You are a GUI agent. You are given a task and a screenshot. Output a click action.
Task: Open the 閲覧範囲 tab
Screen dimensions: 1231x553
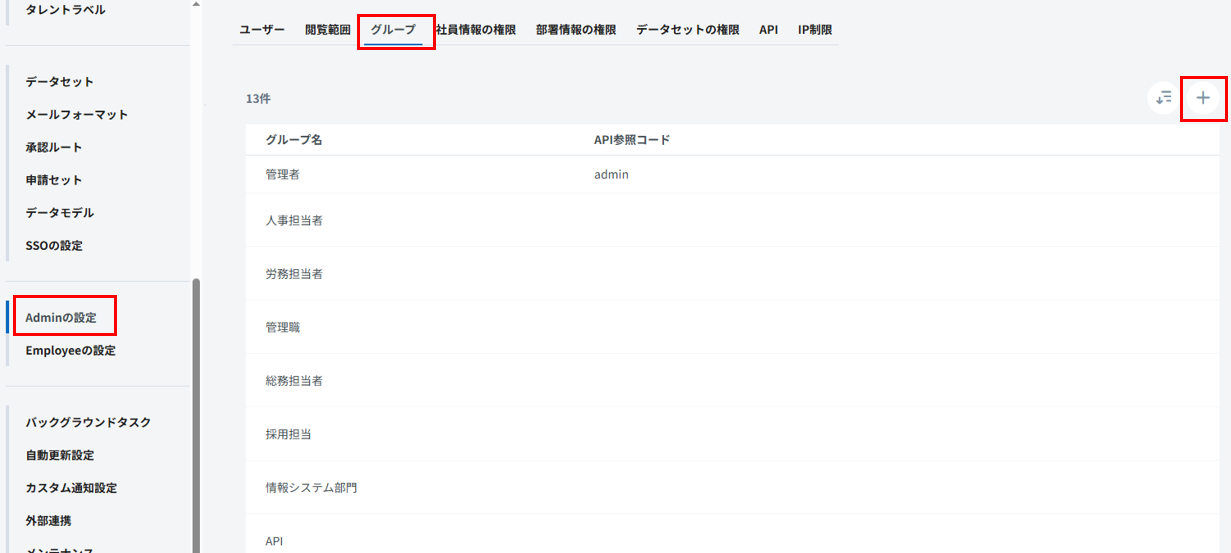tap(328, 30)
